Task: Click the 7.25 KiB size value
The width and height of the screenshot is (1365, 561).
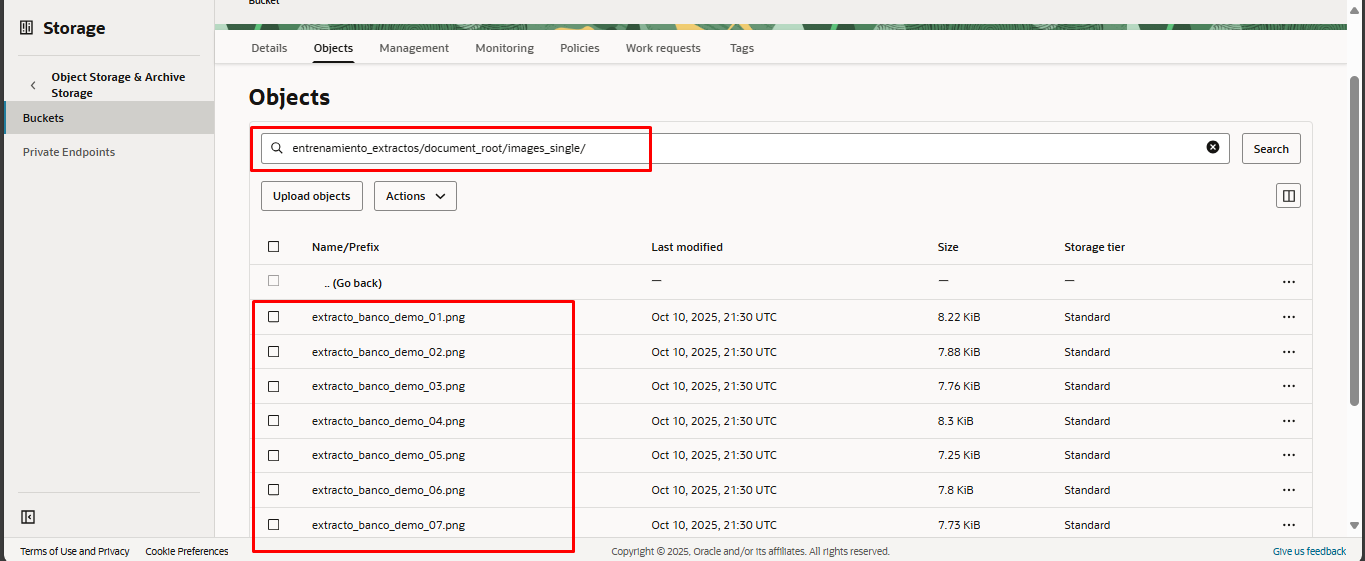Action: pos(959,455)
